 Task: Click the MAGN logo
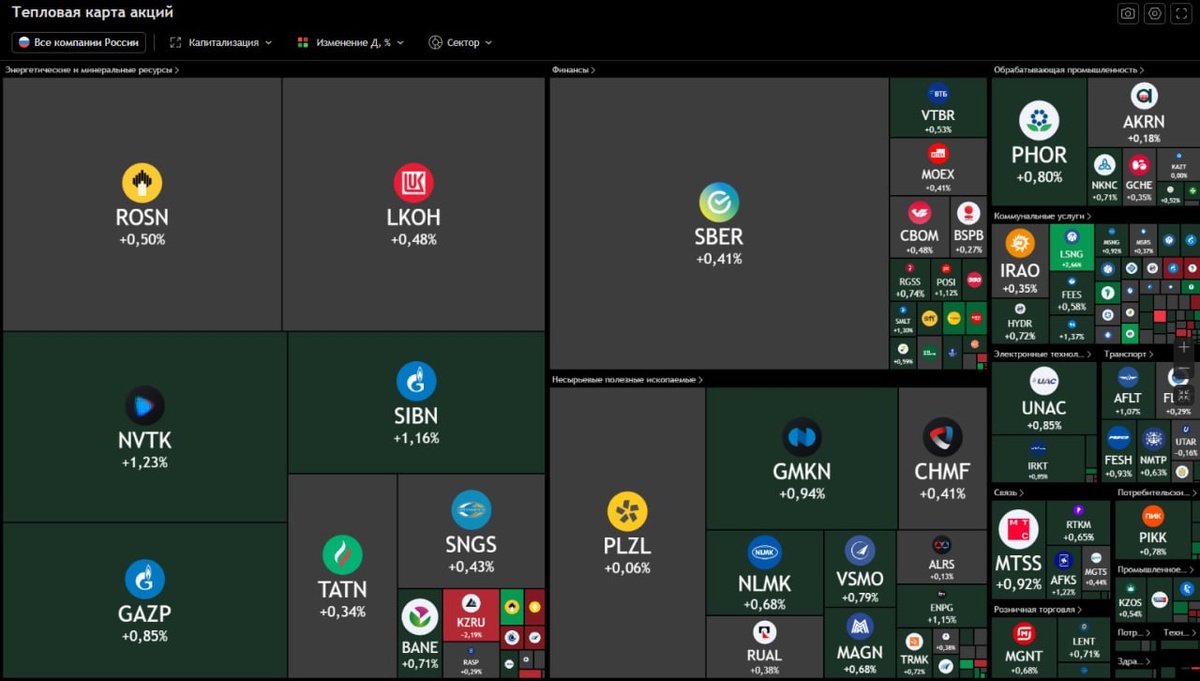[860, 626]
